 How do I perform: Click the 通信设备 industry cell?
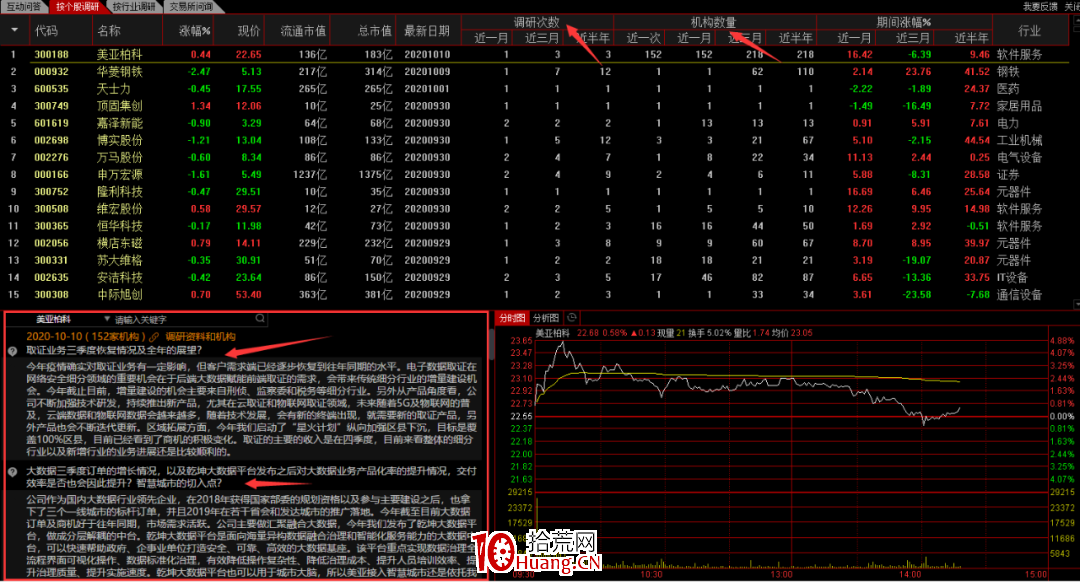tap(1019, 295)
